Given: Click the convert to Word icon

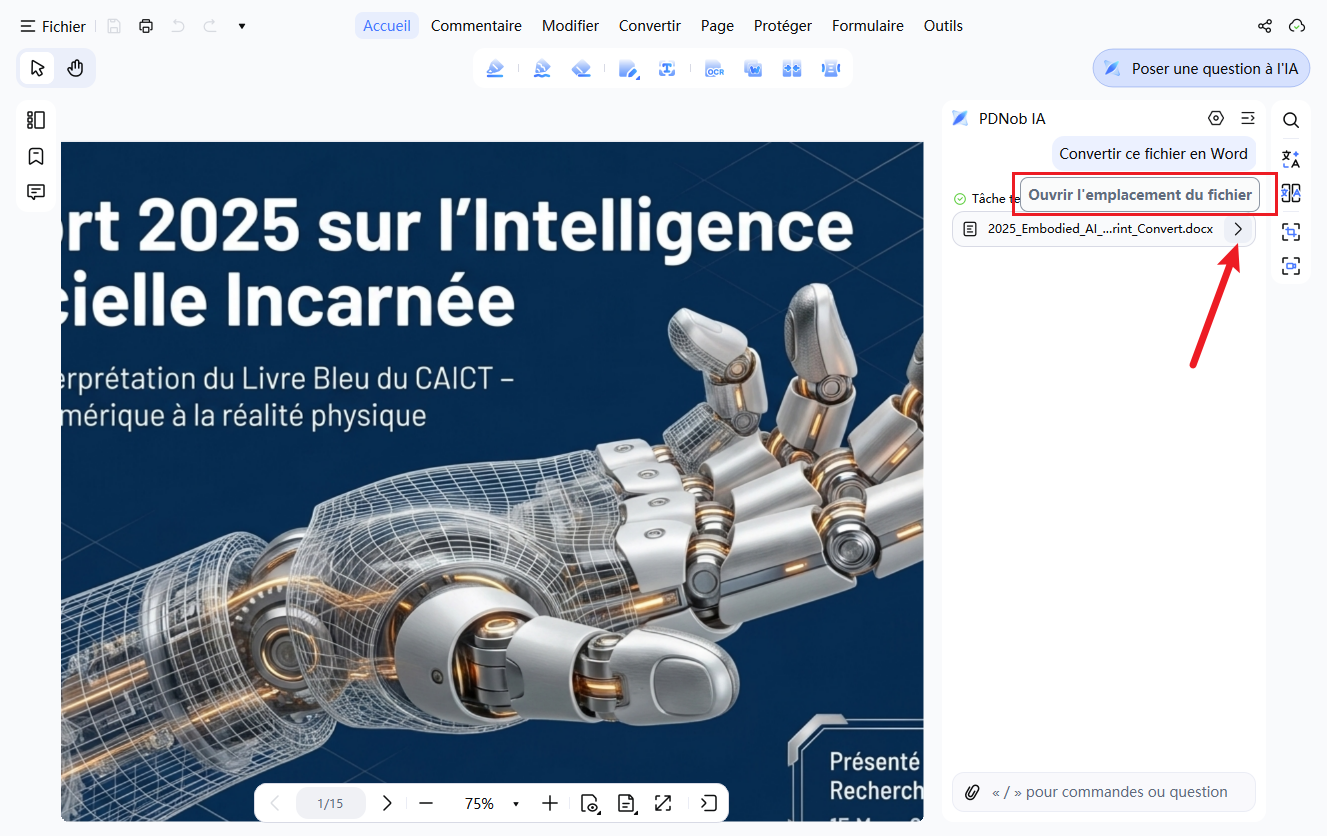Looking at the screenshot, I should tap(753, 68).
